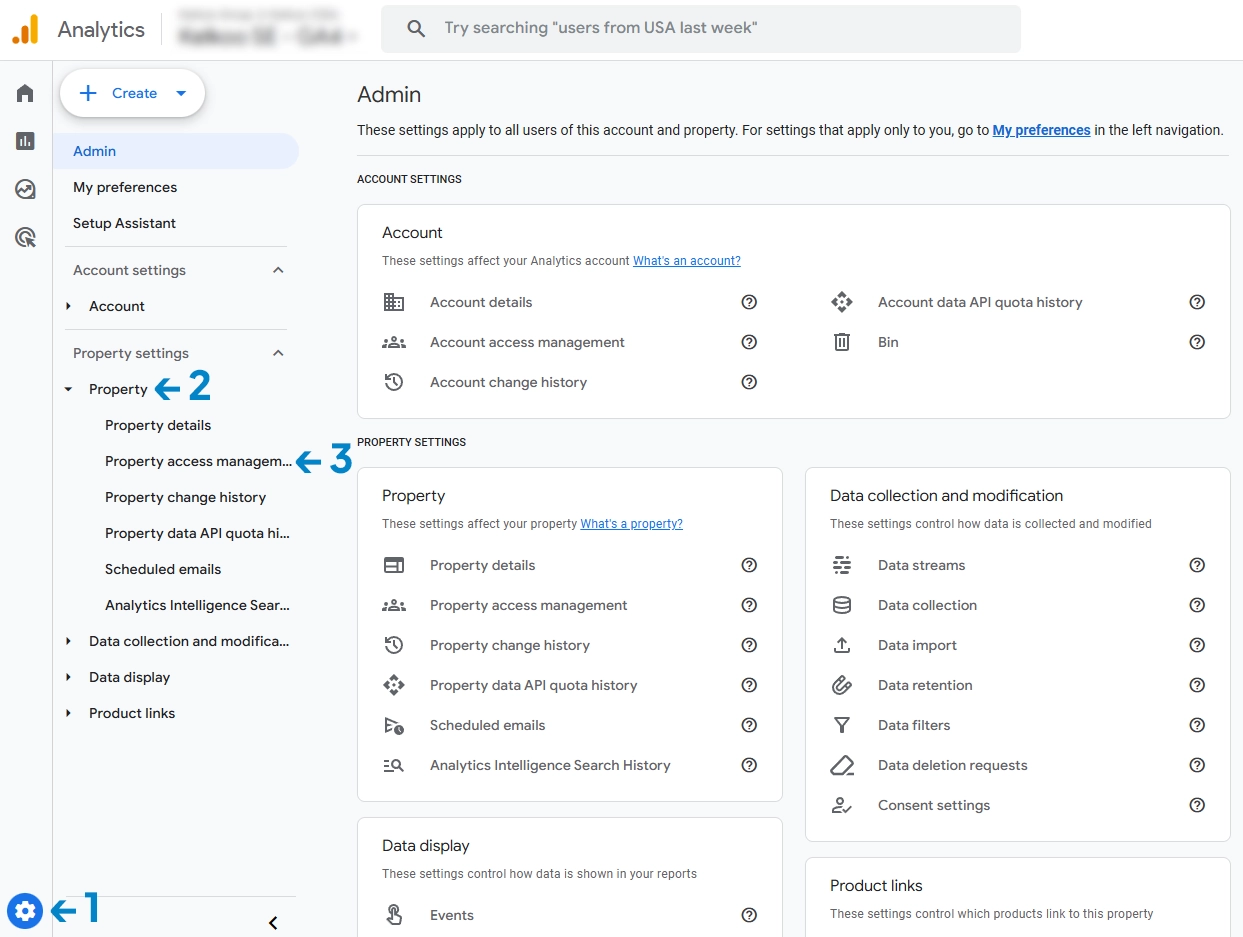Click the Bin trash icon
1243x937 pixels.
pos(842,342)
